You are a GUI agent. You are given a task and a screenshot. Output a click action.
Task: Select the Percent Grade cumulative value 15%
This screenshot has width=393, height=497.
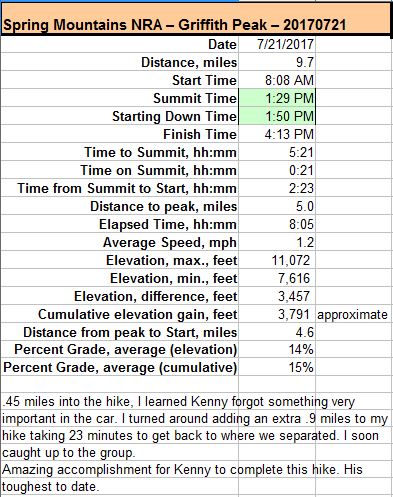pos(277,368)
